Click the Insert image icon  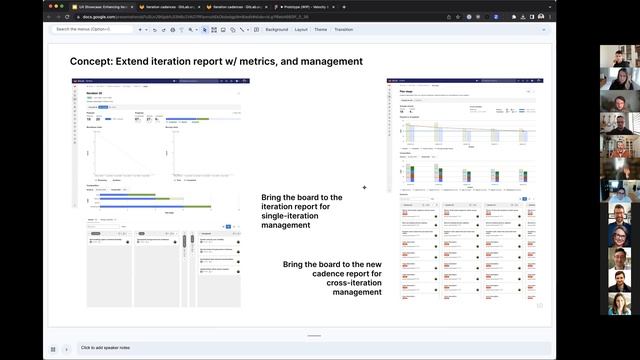pos(223,30)
